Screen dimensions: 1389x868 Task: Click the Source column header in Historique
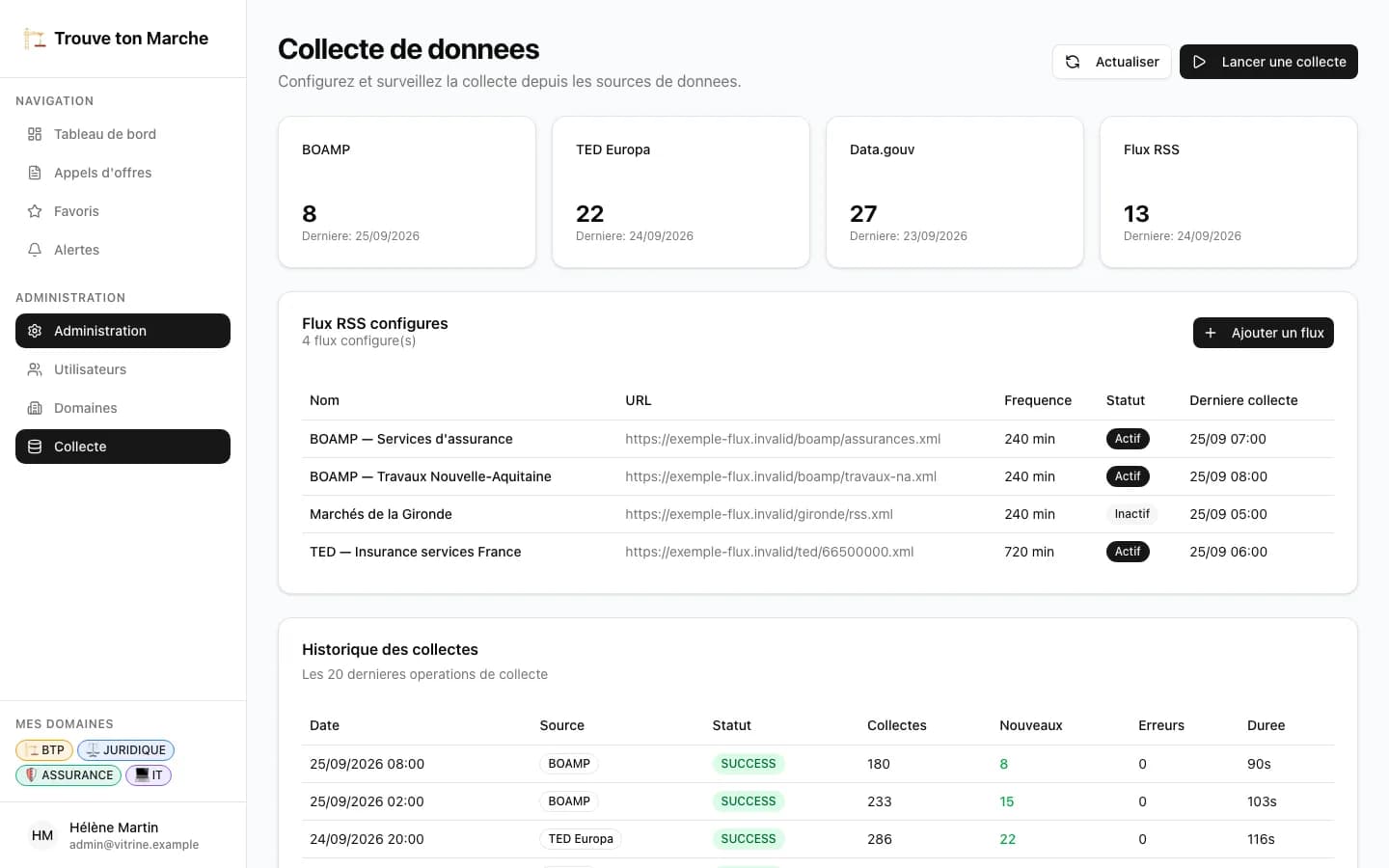point(561,725)
